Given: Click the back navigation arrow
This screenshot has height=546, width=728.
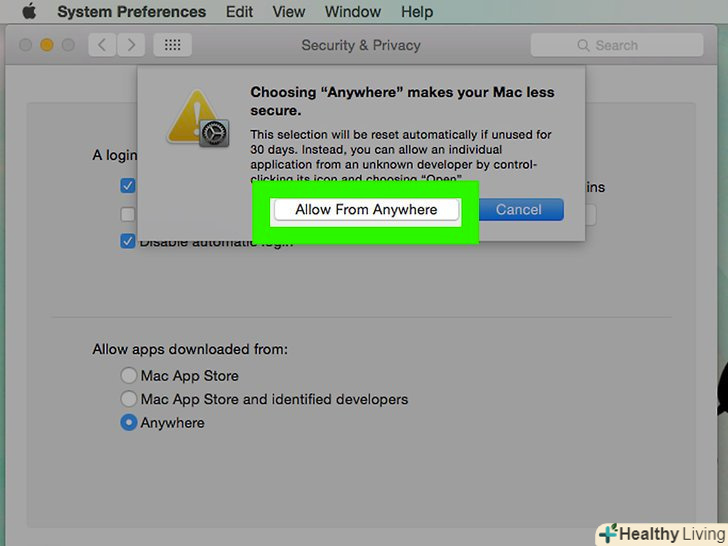Looking at the screenshot, I should (102, 45).
